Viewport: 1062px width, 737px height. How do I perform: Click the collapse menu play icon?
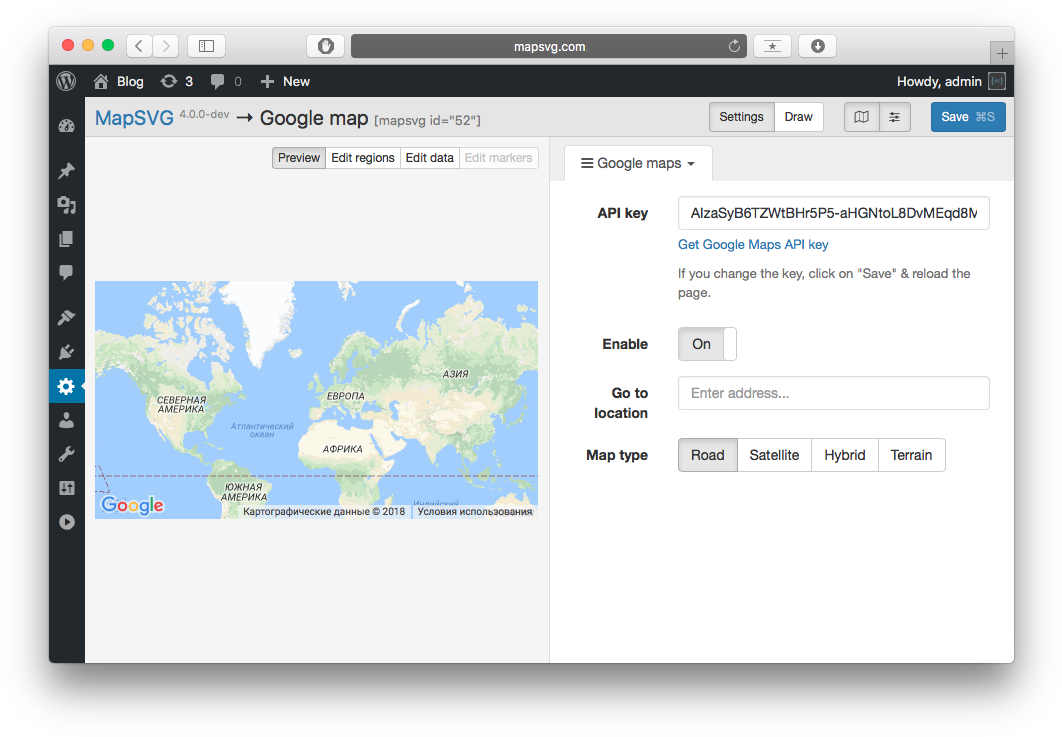tap(66, 522)
